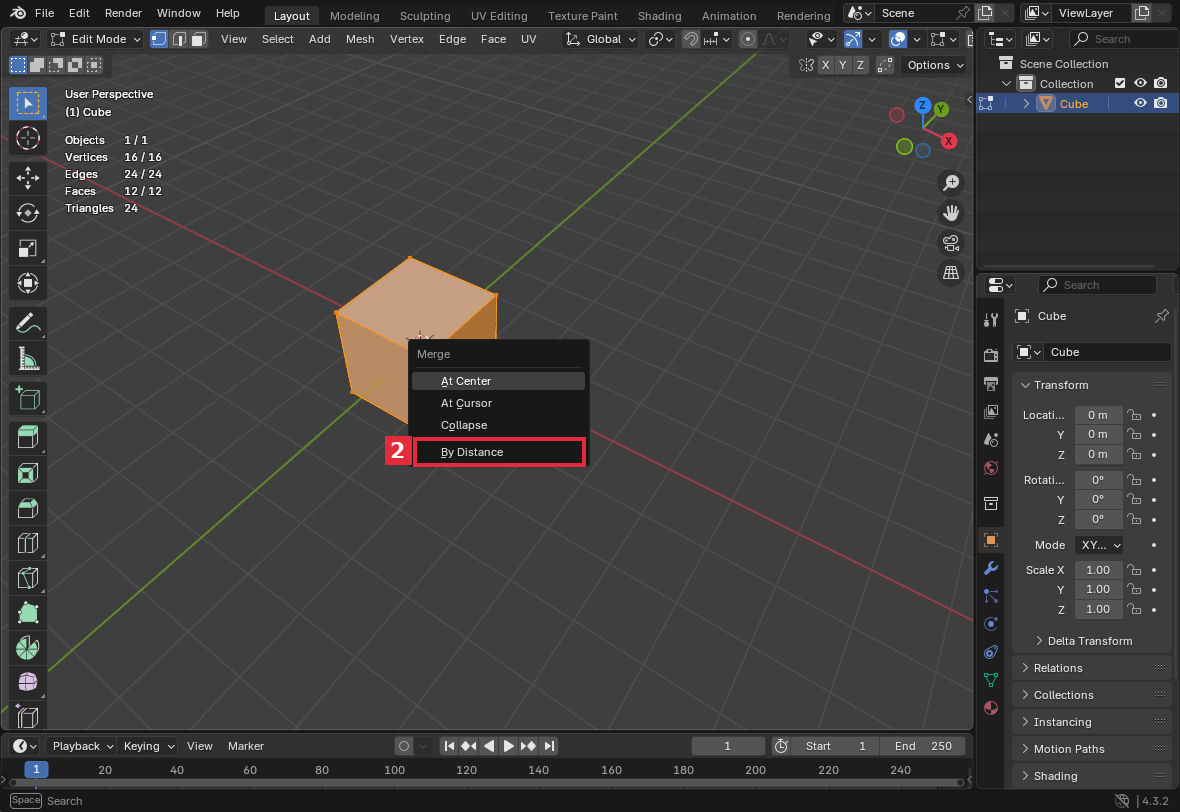Click the End frame 250 field
Screen dimensions: 1180x812
(x=923, y=747)
